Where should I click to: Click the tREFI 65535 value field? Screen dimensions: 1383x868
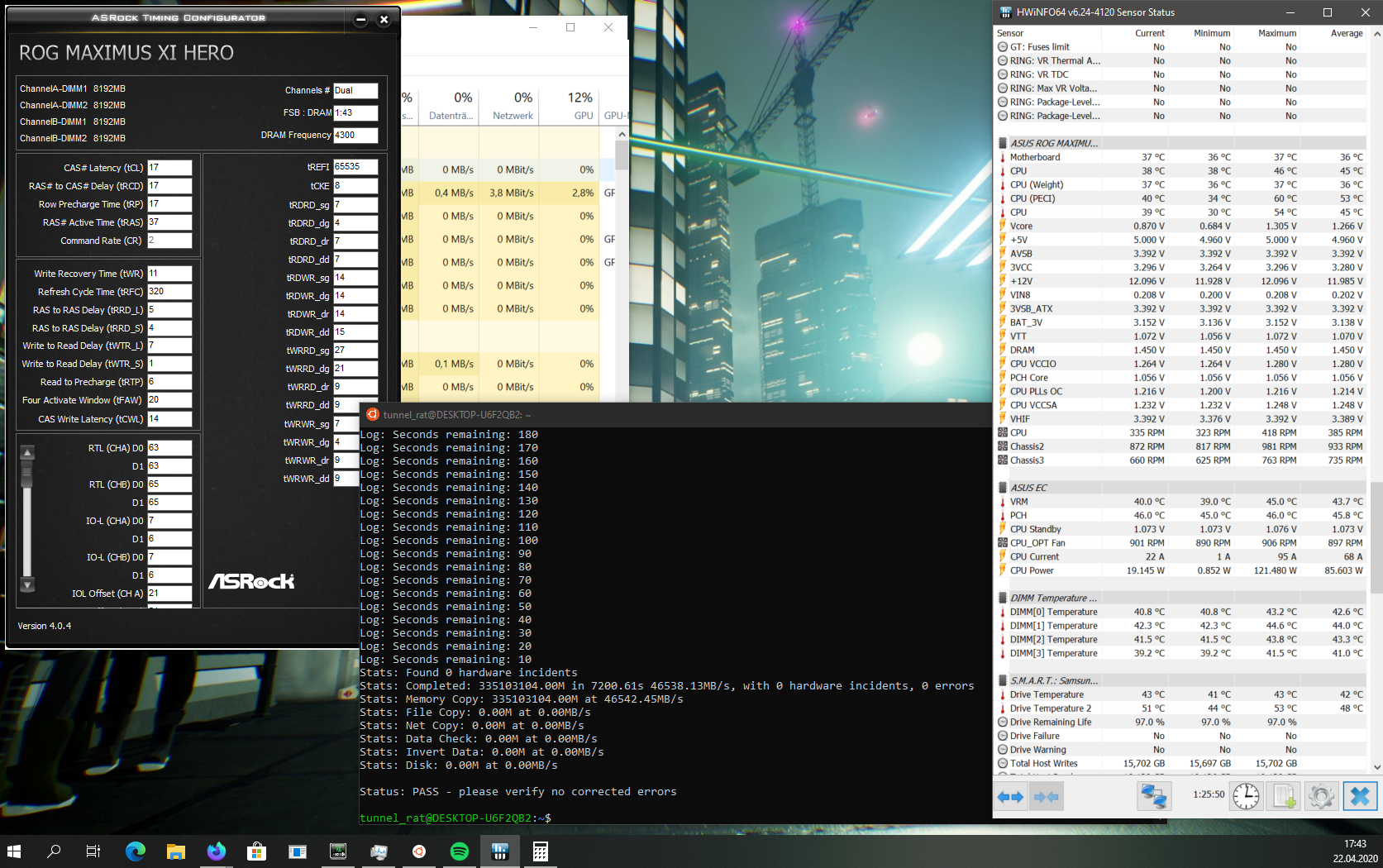(x=355, y=167)
